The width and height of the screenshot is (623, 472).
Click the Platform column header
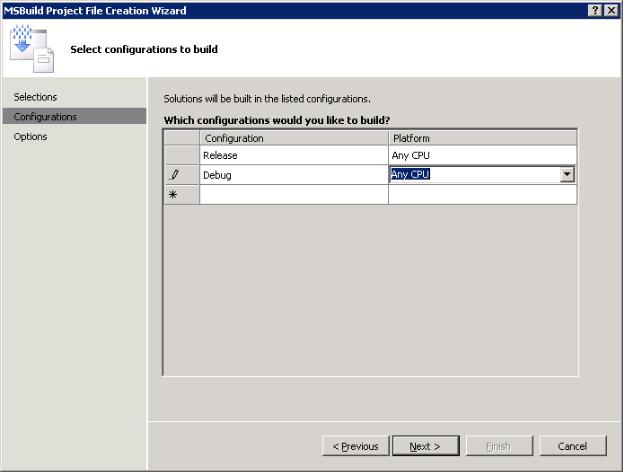(x=482, y=138)
